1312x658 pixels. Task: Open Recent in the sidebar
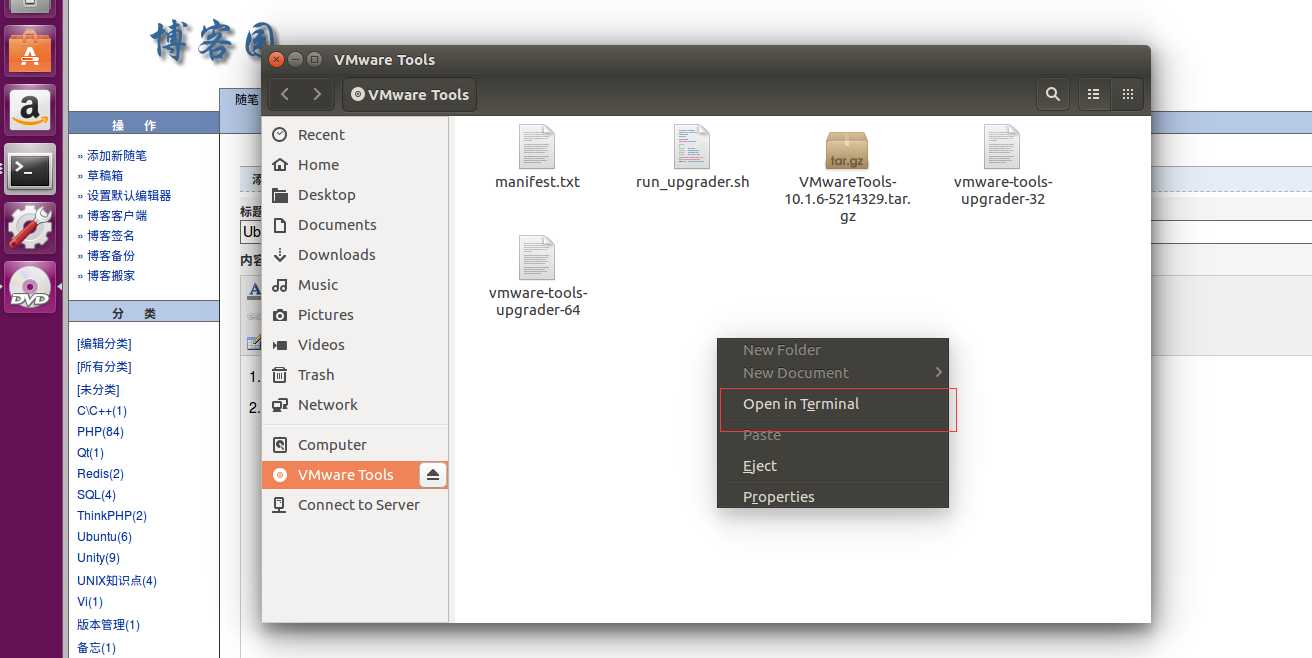355,135
